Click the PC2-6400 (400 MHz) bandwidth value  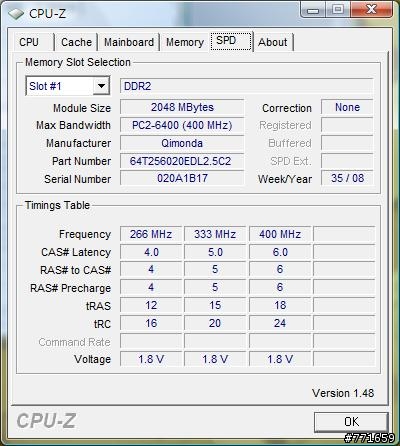[x=182, y=125]
